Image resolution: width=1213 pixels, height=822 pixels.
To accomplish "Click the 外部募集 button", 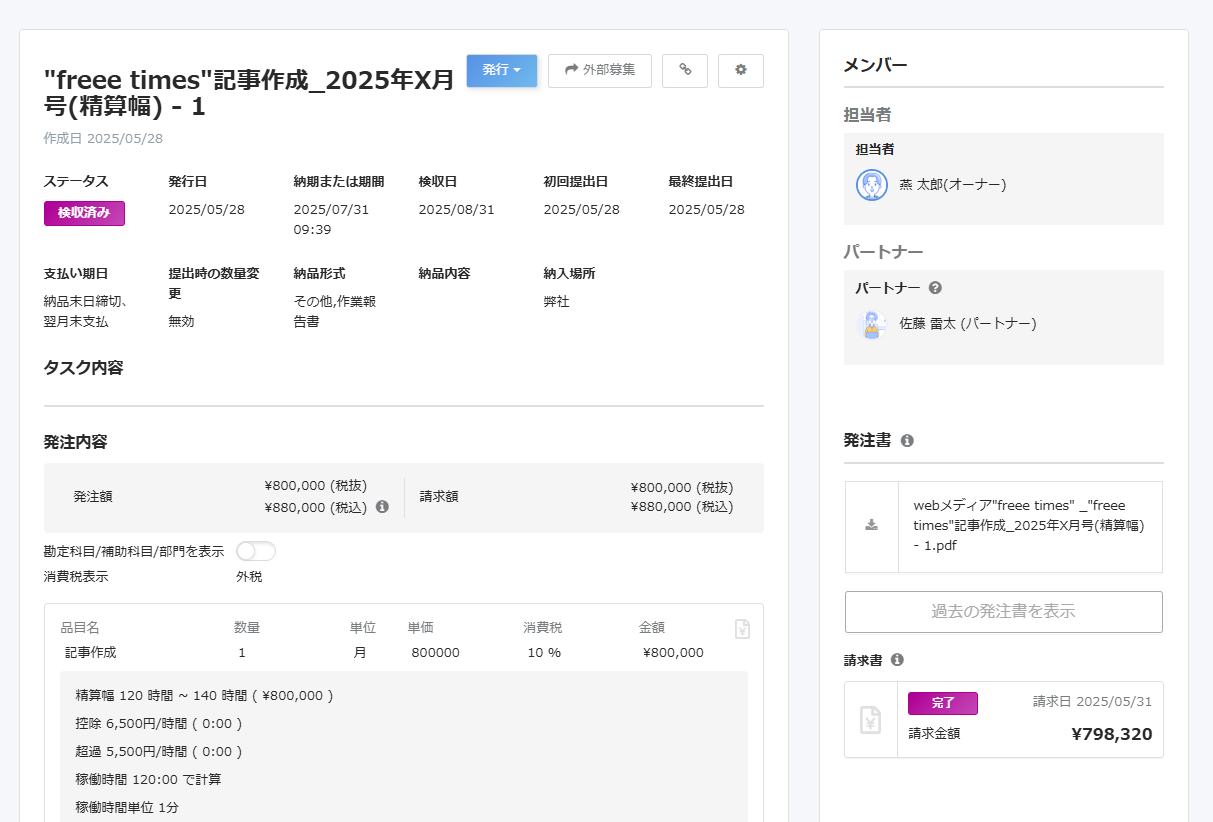I will tap(600, 70).
